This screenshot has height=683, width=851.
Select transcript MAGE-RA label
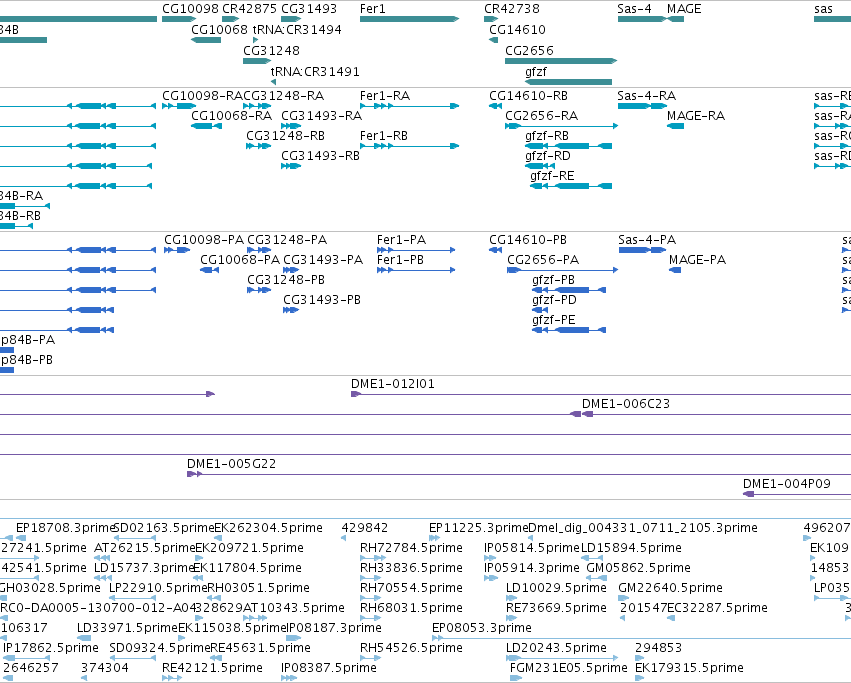(696, 116)
